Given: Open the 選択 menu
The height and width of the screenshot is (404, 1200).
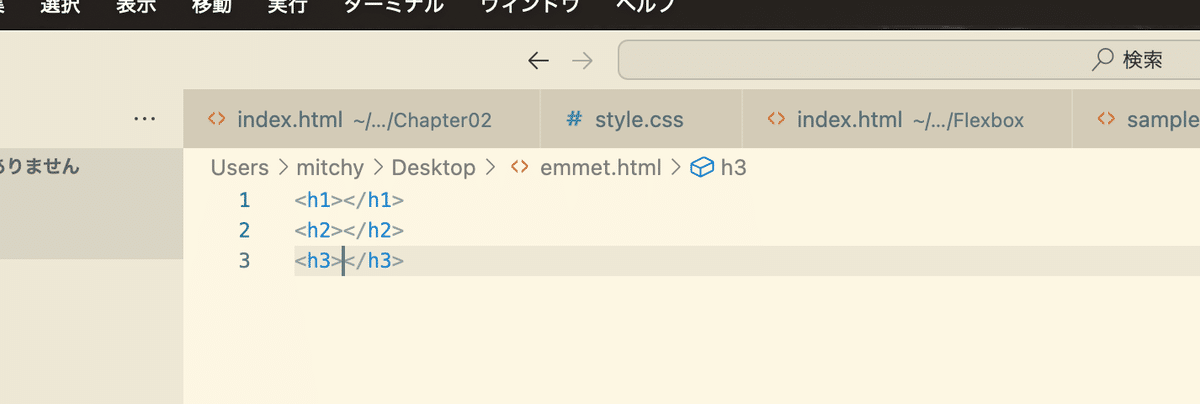Looking at the screenshot, I should (x=60, y=8).
